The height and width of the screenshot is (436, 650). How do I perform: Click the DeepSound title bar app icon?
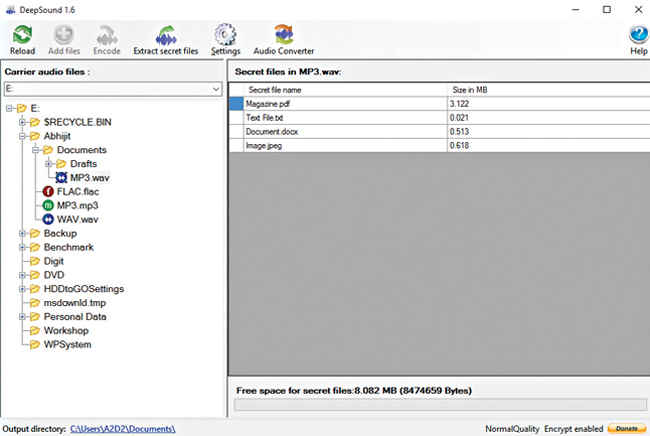tap(10, 10)
